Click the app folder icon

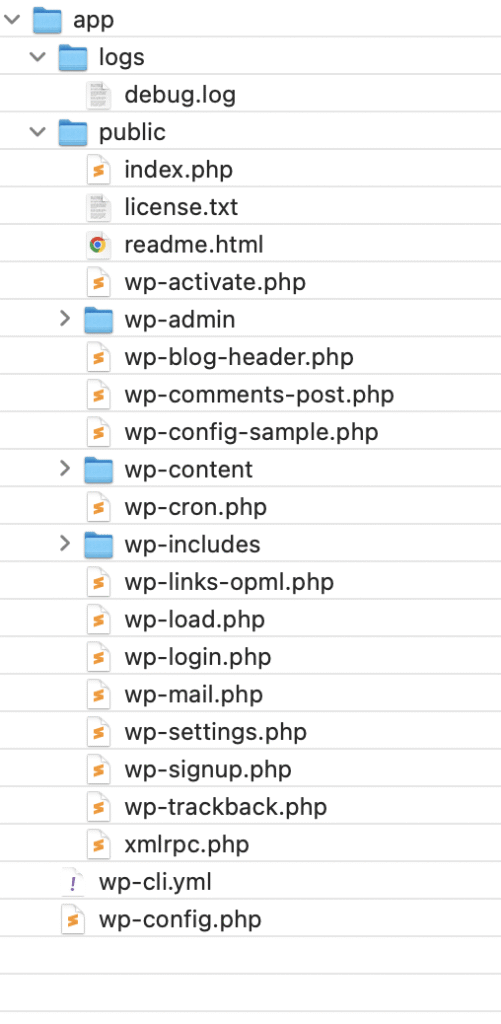tap(47, 20)
